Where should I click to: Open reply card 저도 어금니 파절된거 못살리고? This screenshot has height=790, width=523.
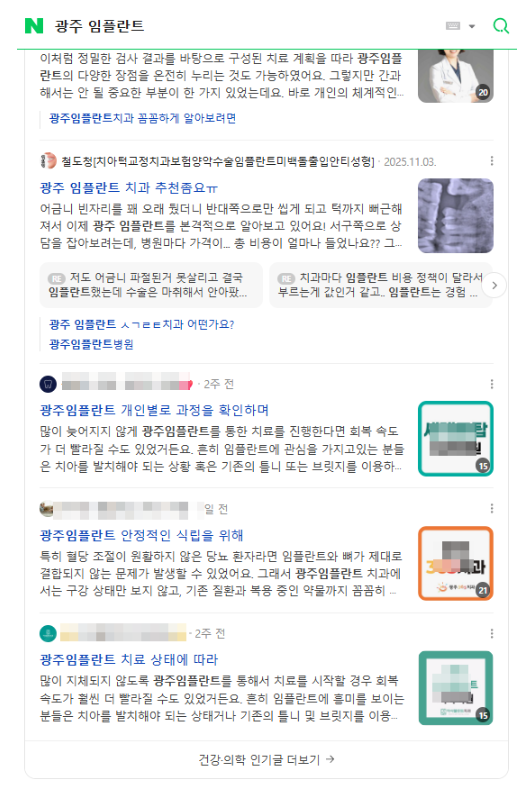coord(151,285)
